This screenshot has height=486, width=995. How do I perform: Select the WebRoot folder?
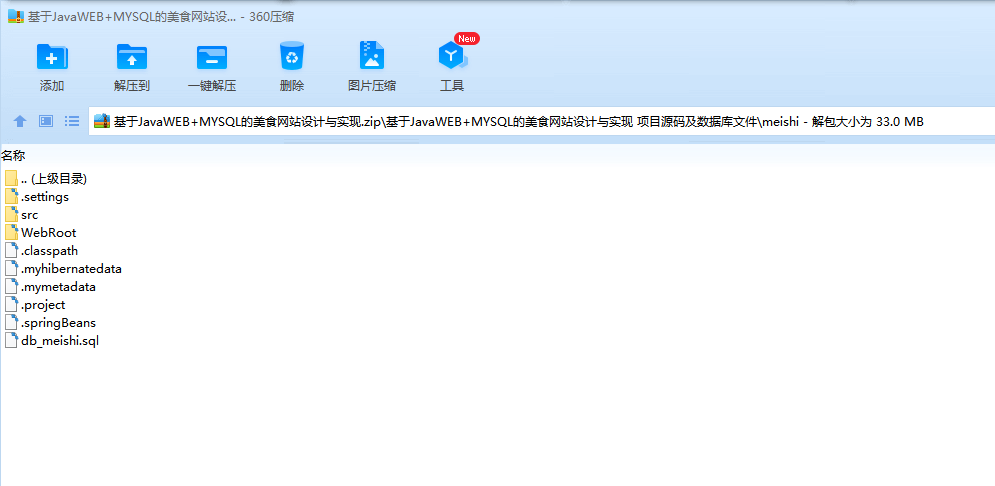click(41, 233)
